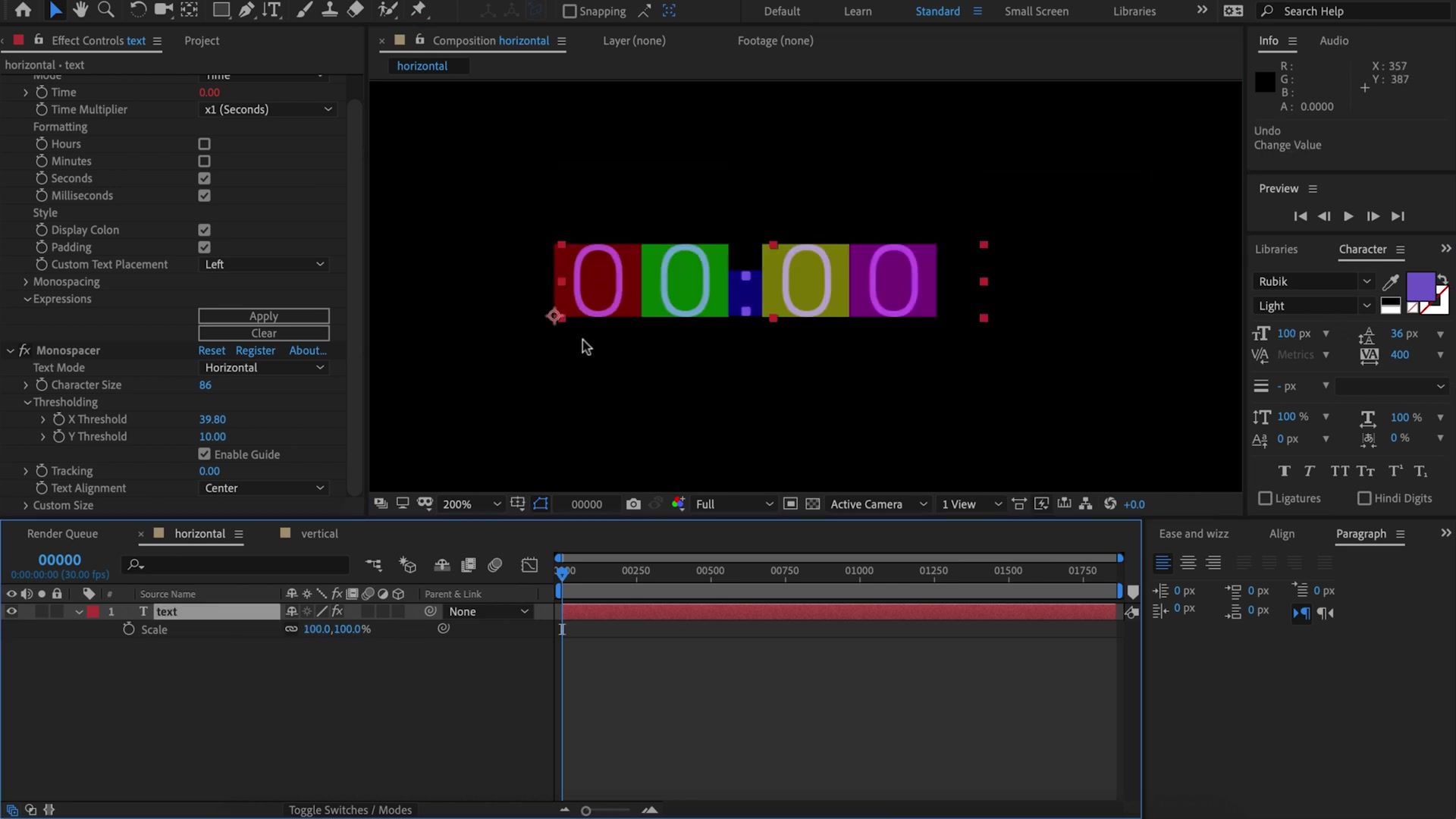
Task: Select the Pen tool
Action: 246,10
